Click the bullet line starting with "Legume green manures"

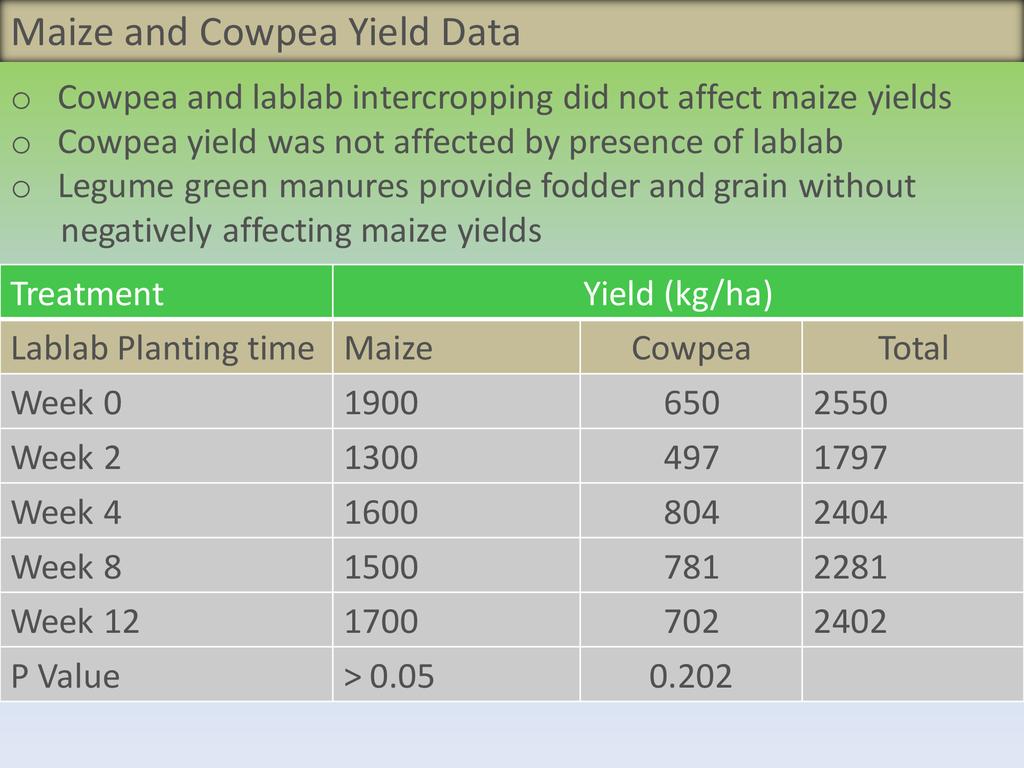[x=486, y=186]
